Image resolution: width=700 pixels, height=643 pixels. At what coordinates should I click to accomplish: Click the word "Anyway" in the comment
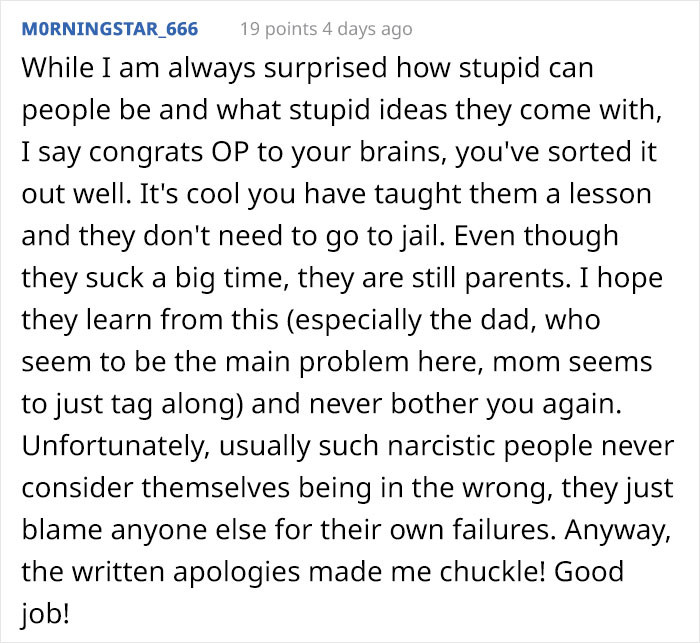[x=632, y=527]
